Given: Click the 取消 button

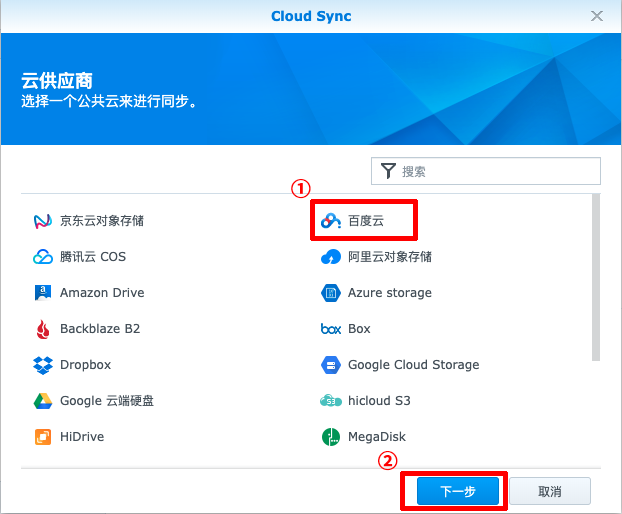Looking at the screenshot, I should [x=550, y=491].
